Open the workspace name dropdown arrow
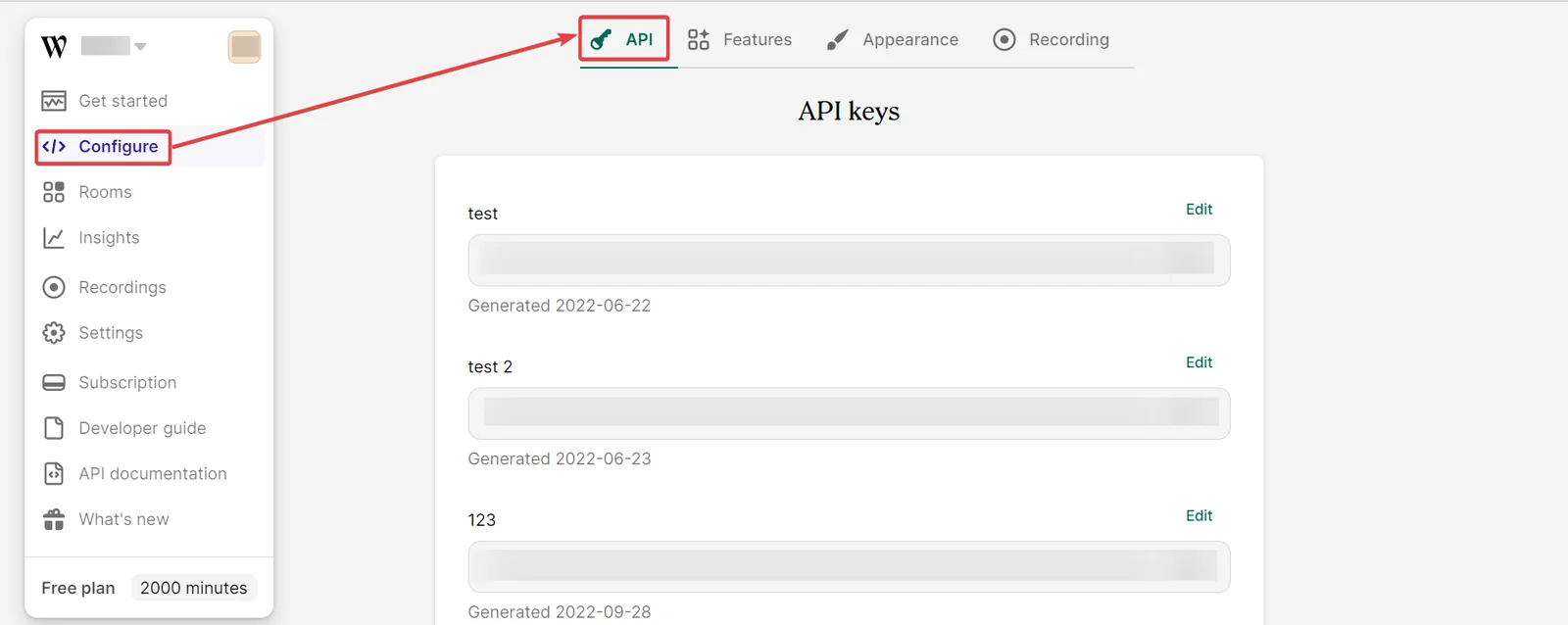Image resolution: width=1568 pixels, height=625 pixels. click(x=140, y=46)
